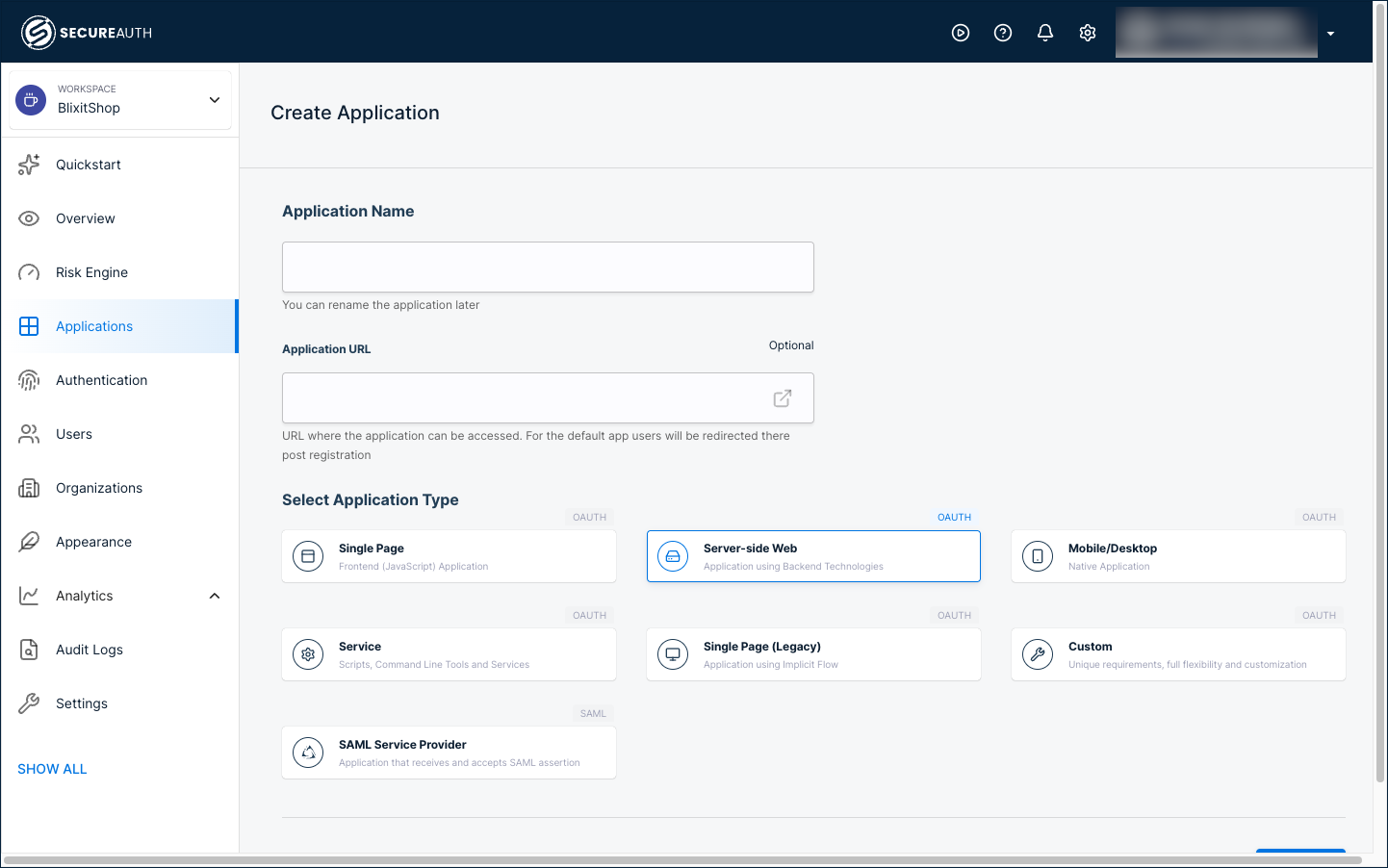
Task: Click the SecureAuth logo
Action: coord(87,33)
